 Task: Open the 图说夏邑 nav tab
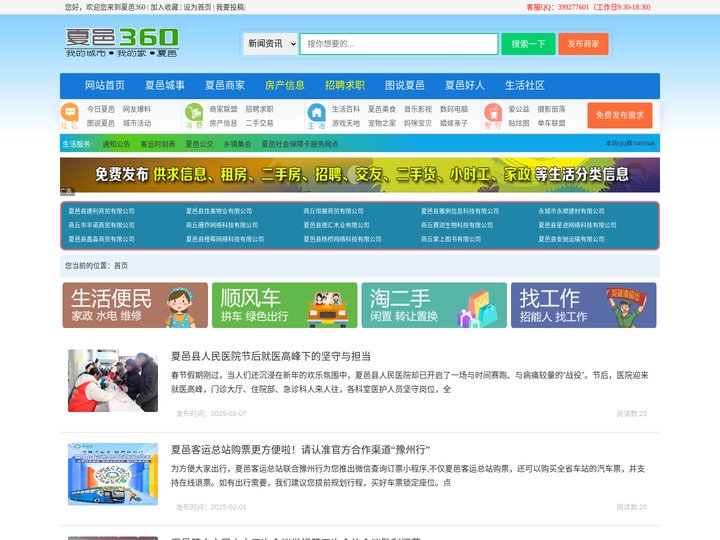point(405,85)
